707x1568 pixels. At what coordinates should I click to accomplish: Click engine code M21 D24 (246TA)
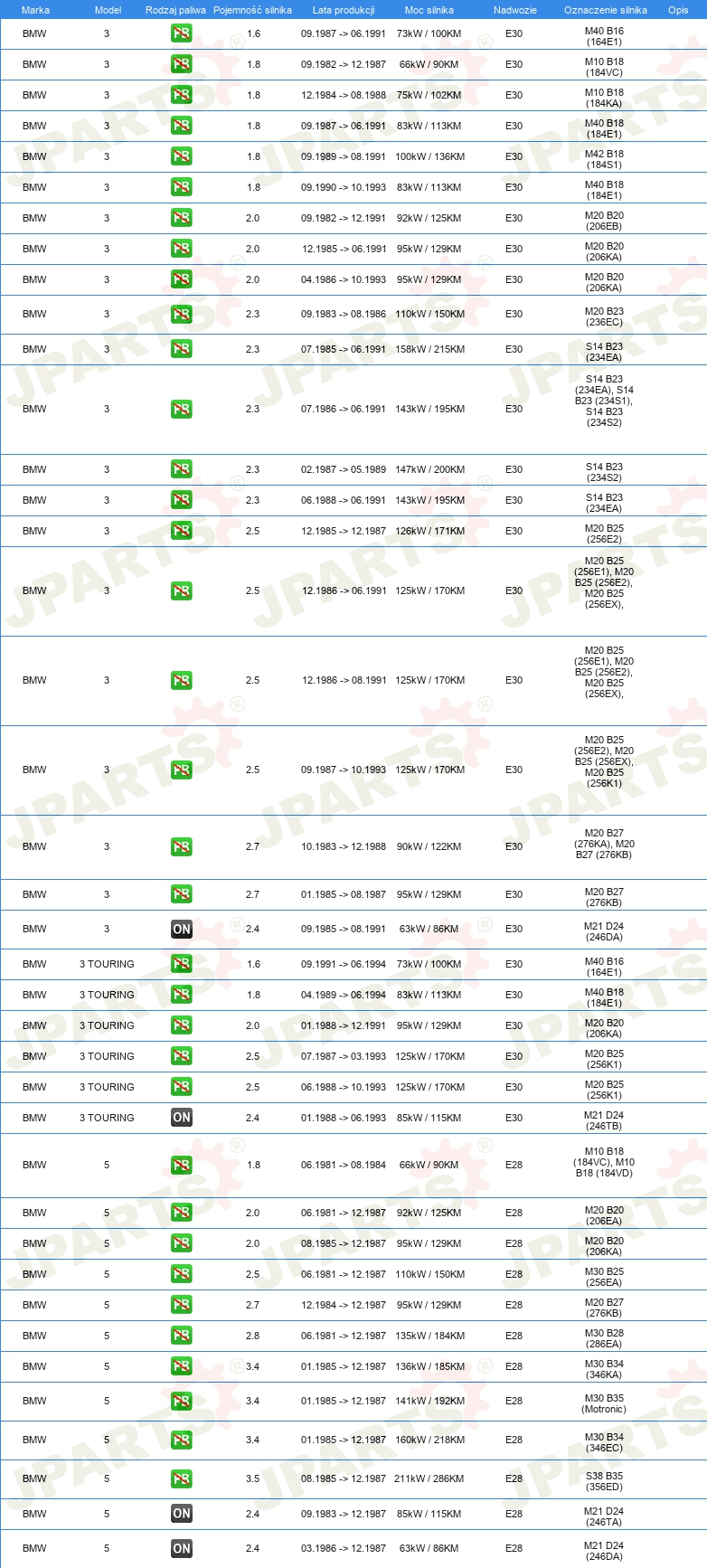click(604, 1516)
